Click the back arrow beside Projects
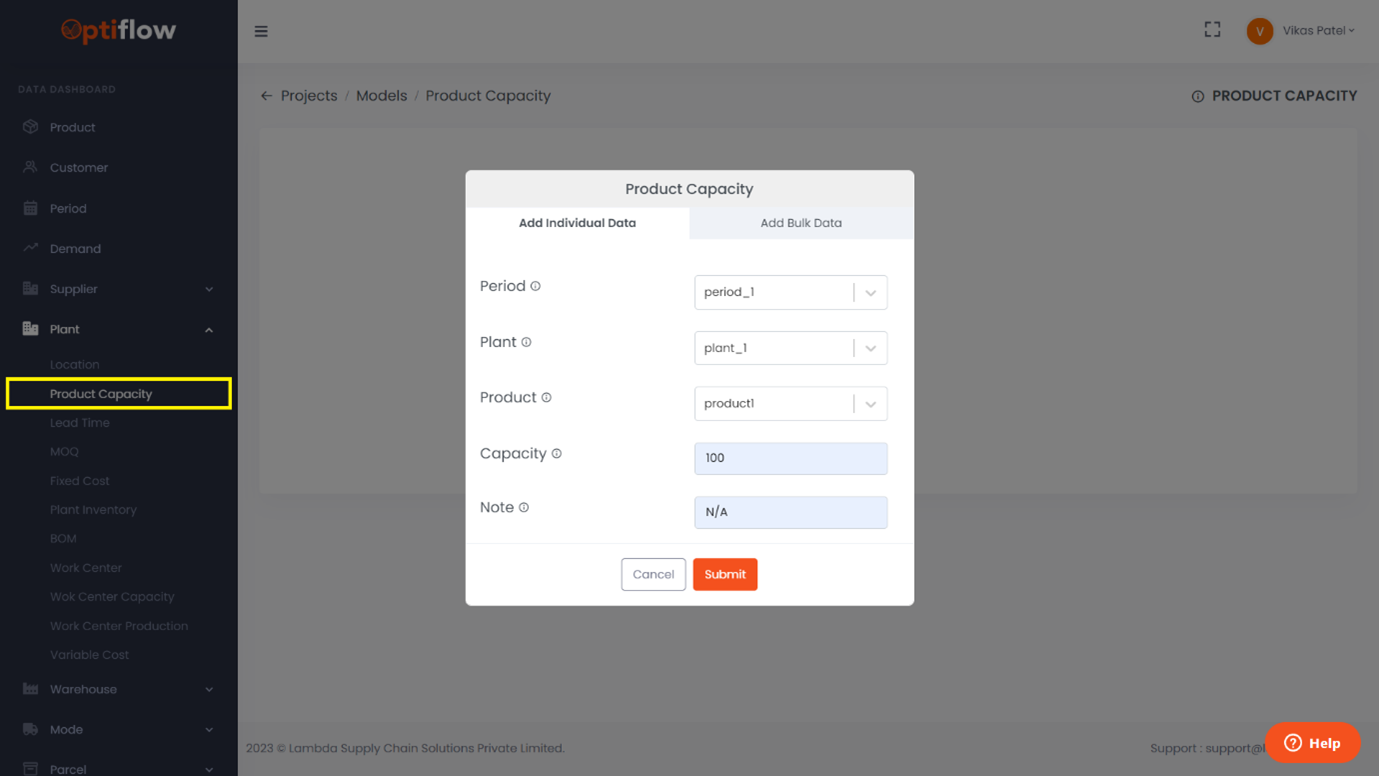The width and height of the screenshot is (1379, 776). click(x=266, y=96)
